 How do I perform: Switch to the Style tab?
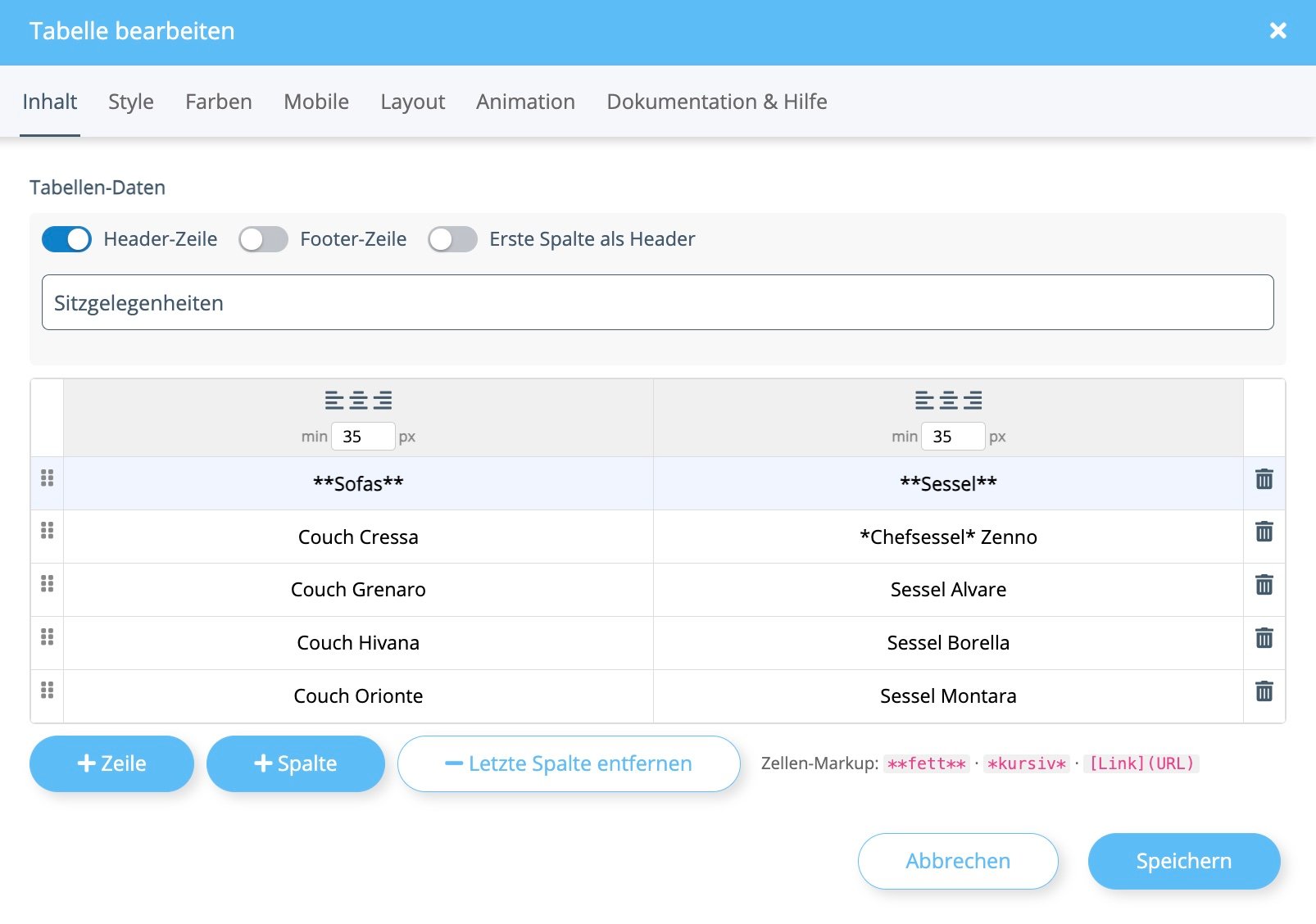[x=131, y=102]
